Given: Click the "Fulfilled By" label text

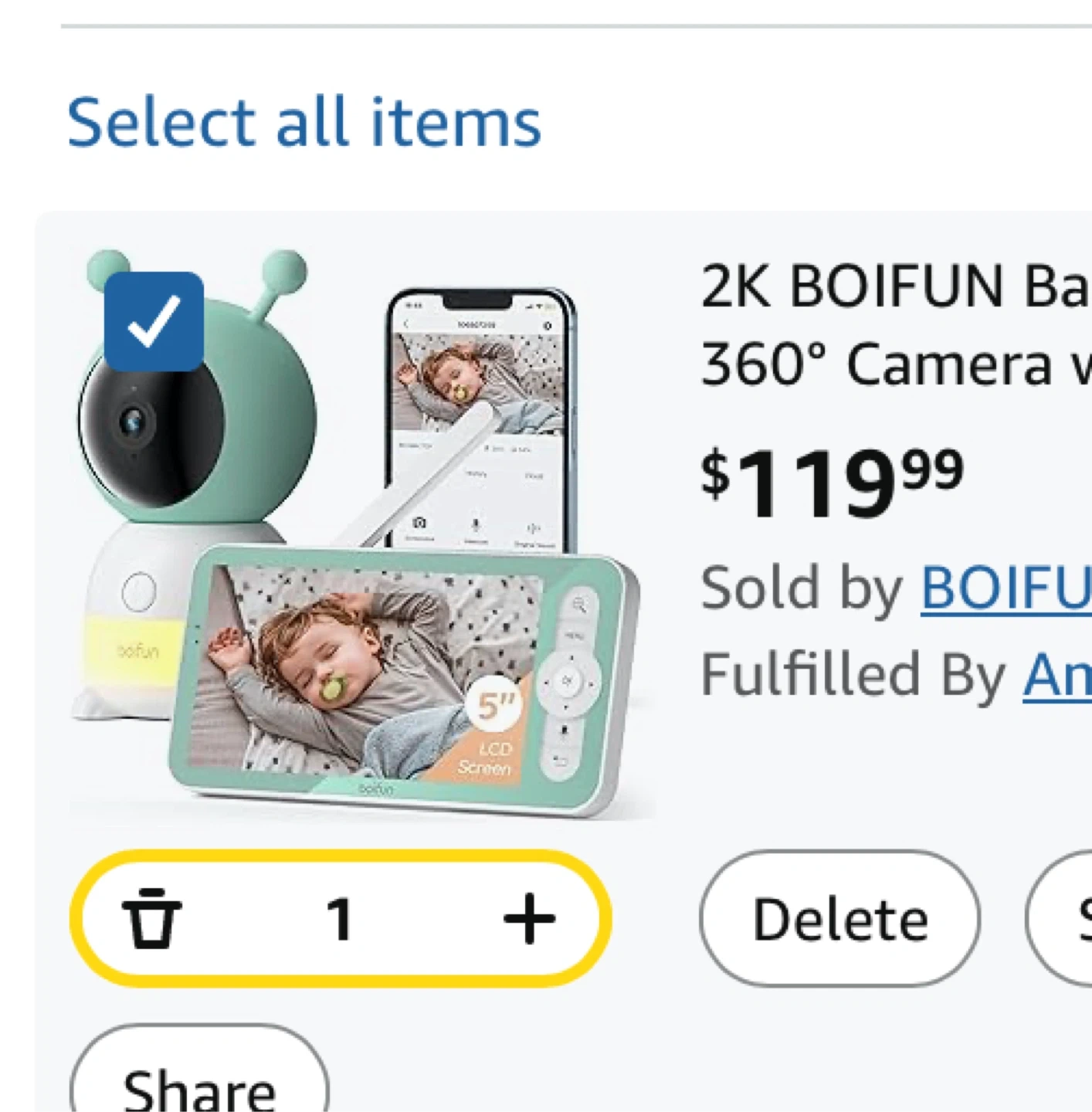Looking at the screenshot, I should click(x=853, y=675).
